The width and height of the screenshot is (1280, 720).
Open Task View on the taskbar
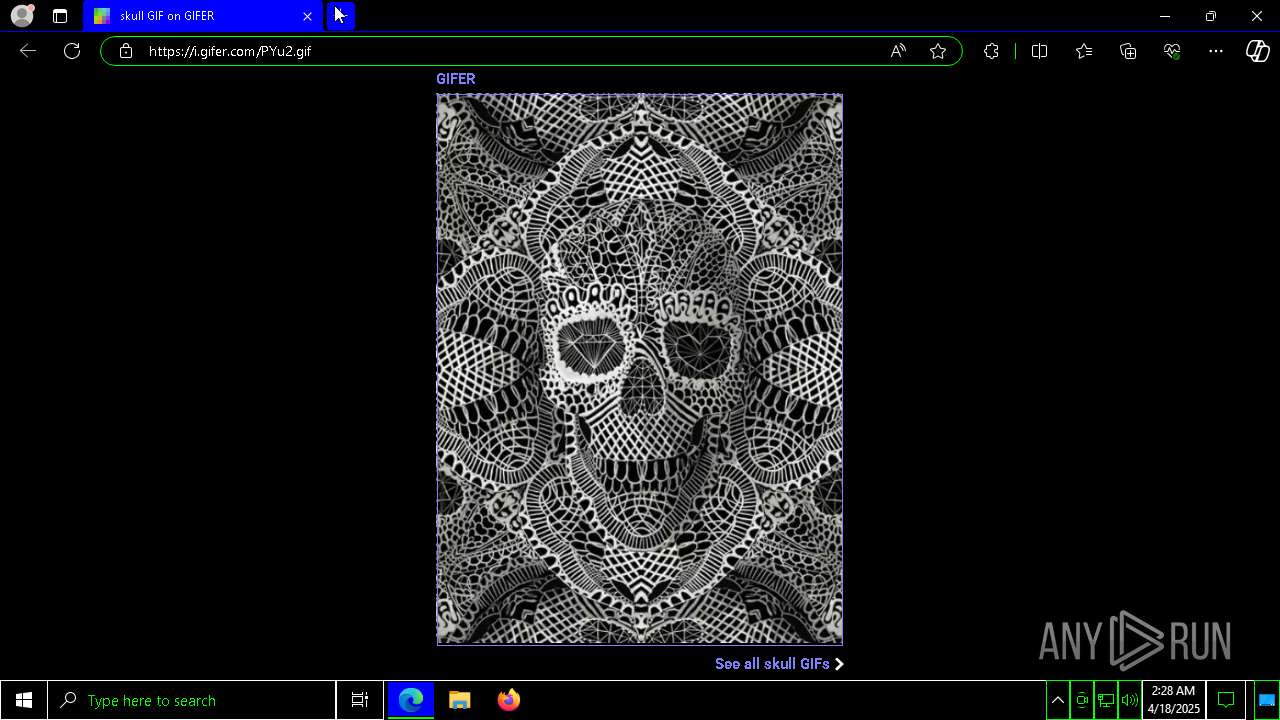(x=360, y=700)
